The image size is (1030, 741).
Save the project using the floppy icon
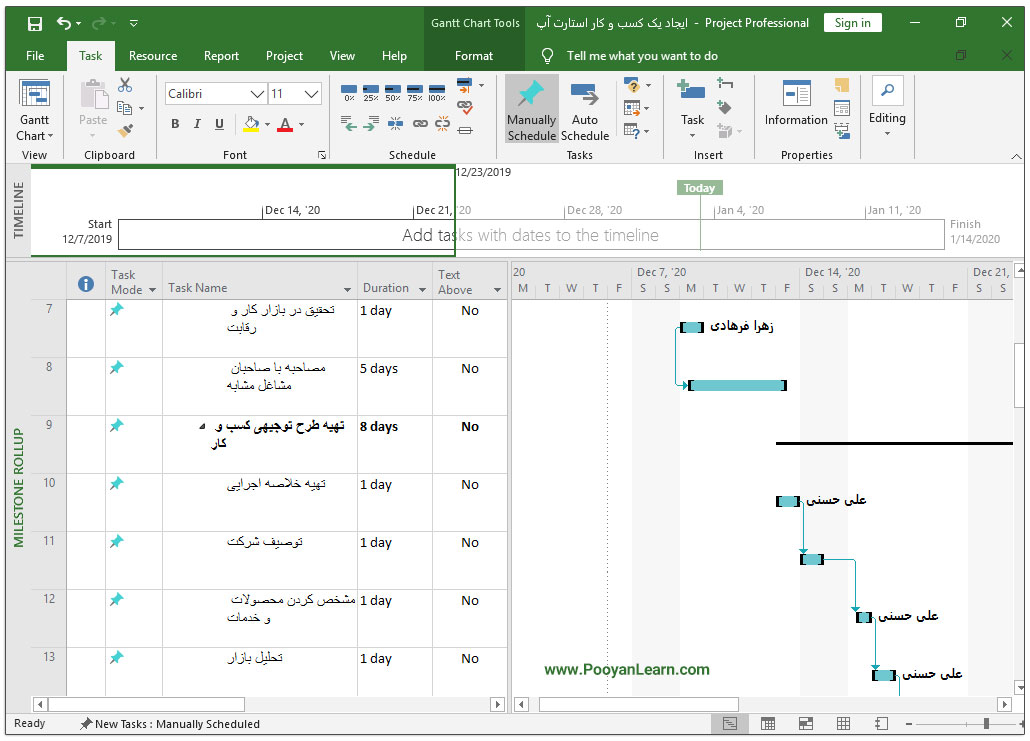pyautogui.click(x=35, y=23)
